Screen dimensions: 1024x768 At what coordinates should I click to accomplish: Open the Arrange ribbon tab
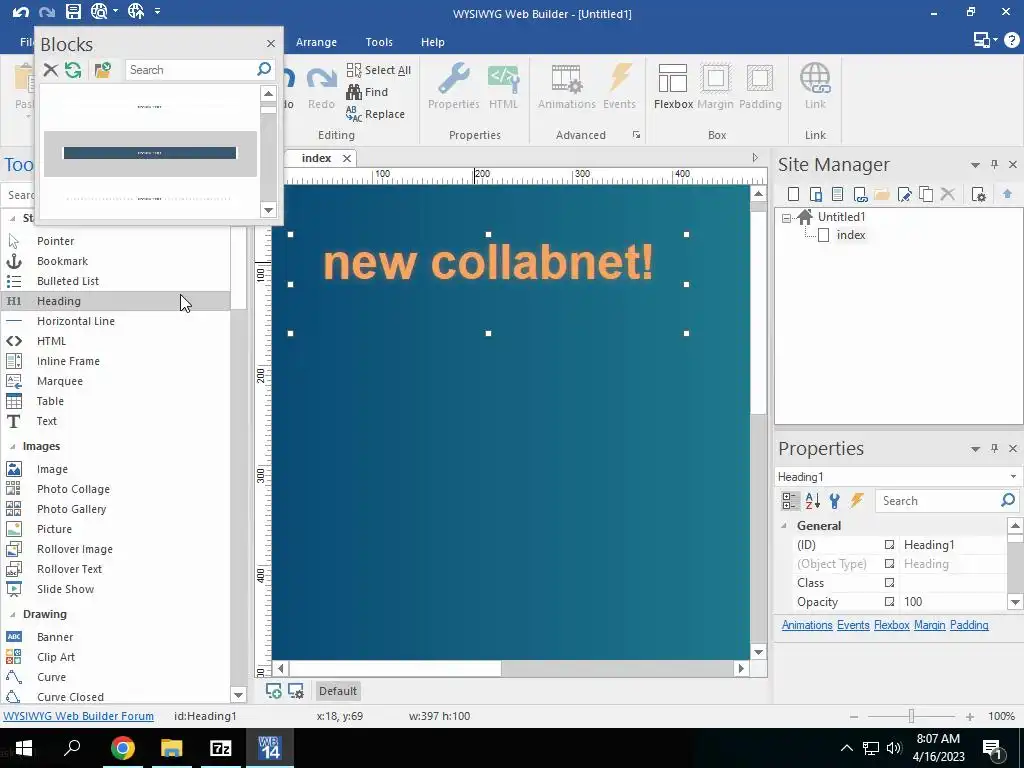316,42
